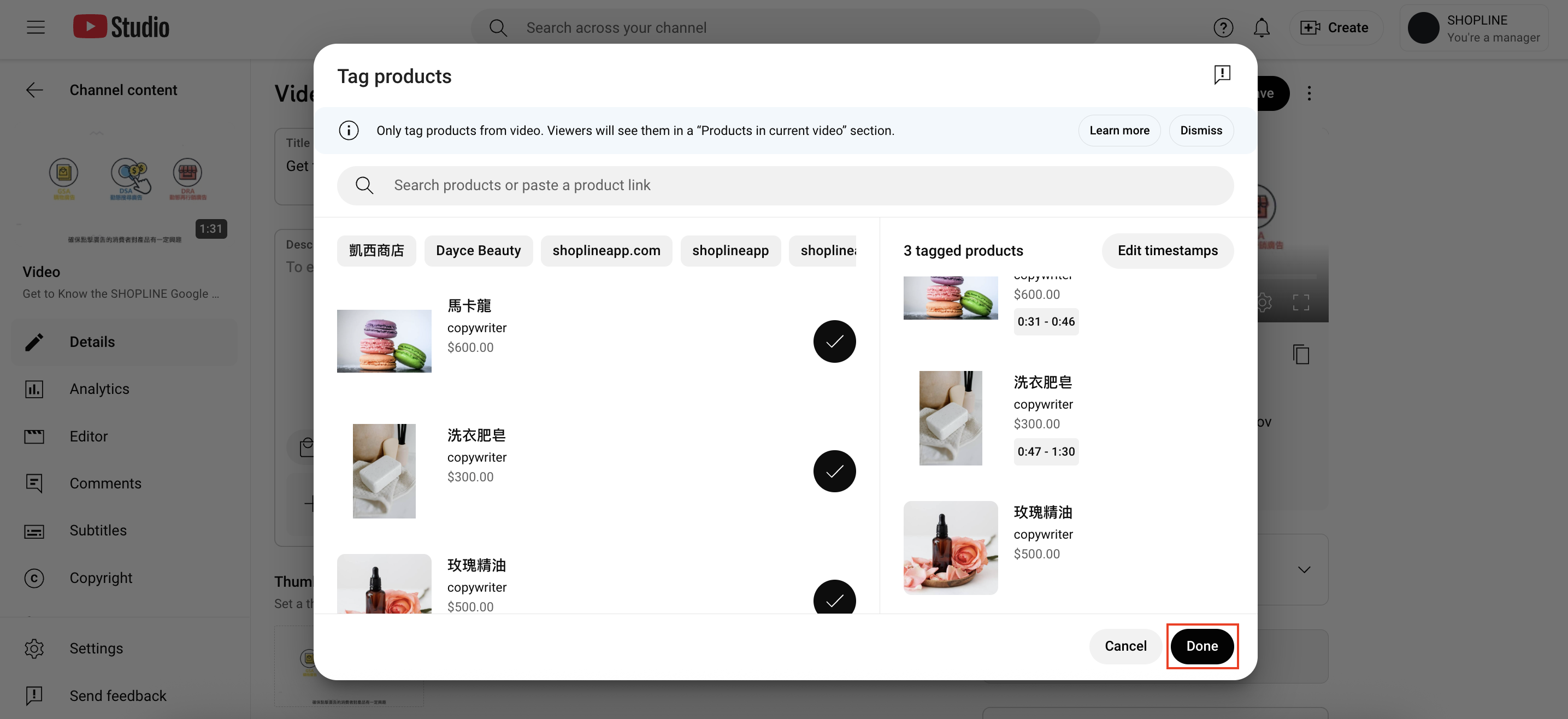
Task: Click the 洗衣肥皂 soap product image in list
Action: click(384, 471)
